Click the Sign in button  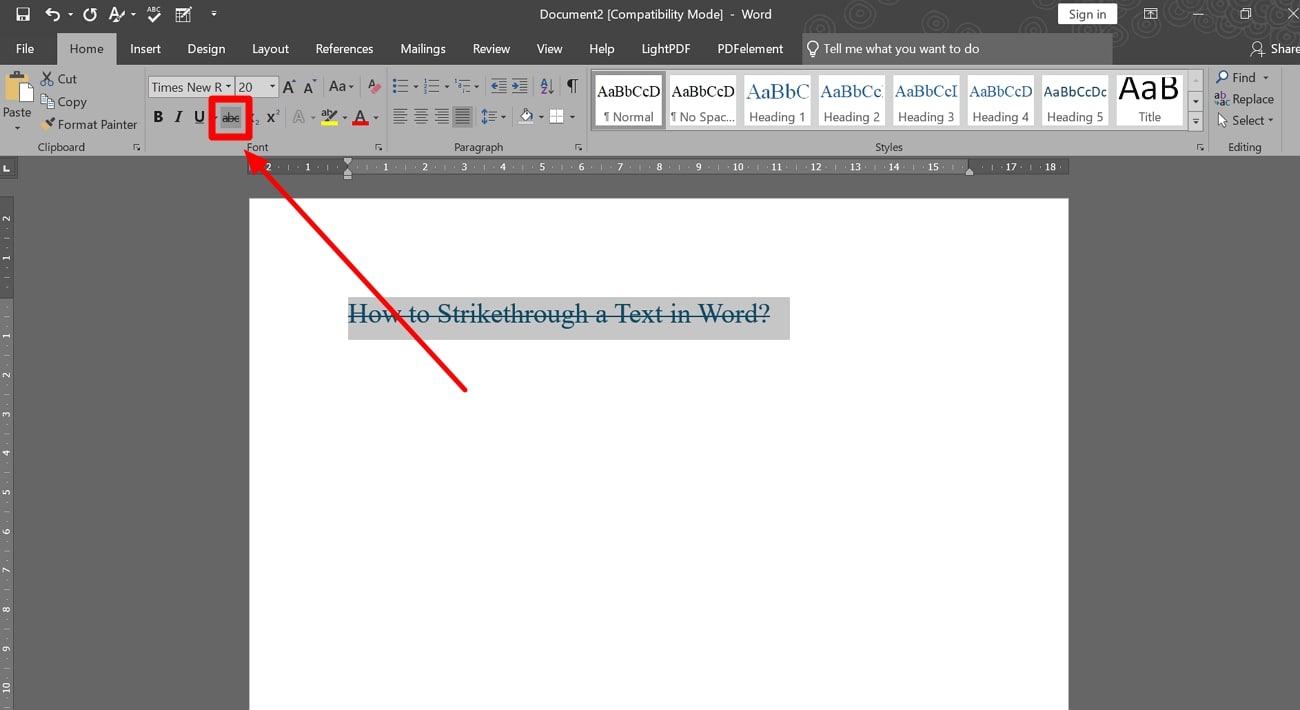pos(1087,14)
